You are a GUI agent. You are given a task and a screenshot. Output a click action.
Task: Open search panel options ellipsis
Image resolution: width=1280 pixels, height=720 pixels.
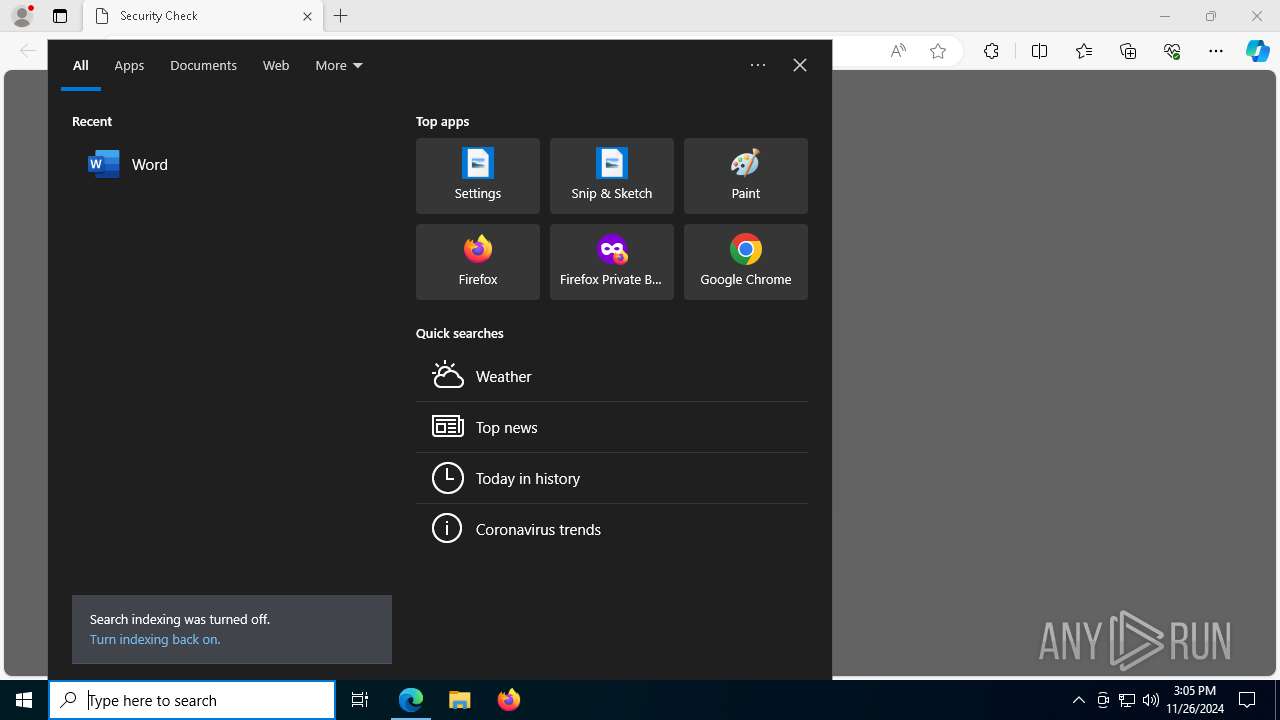758,65
